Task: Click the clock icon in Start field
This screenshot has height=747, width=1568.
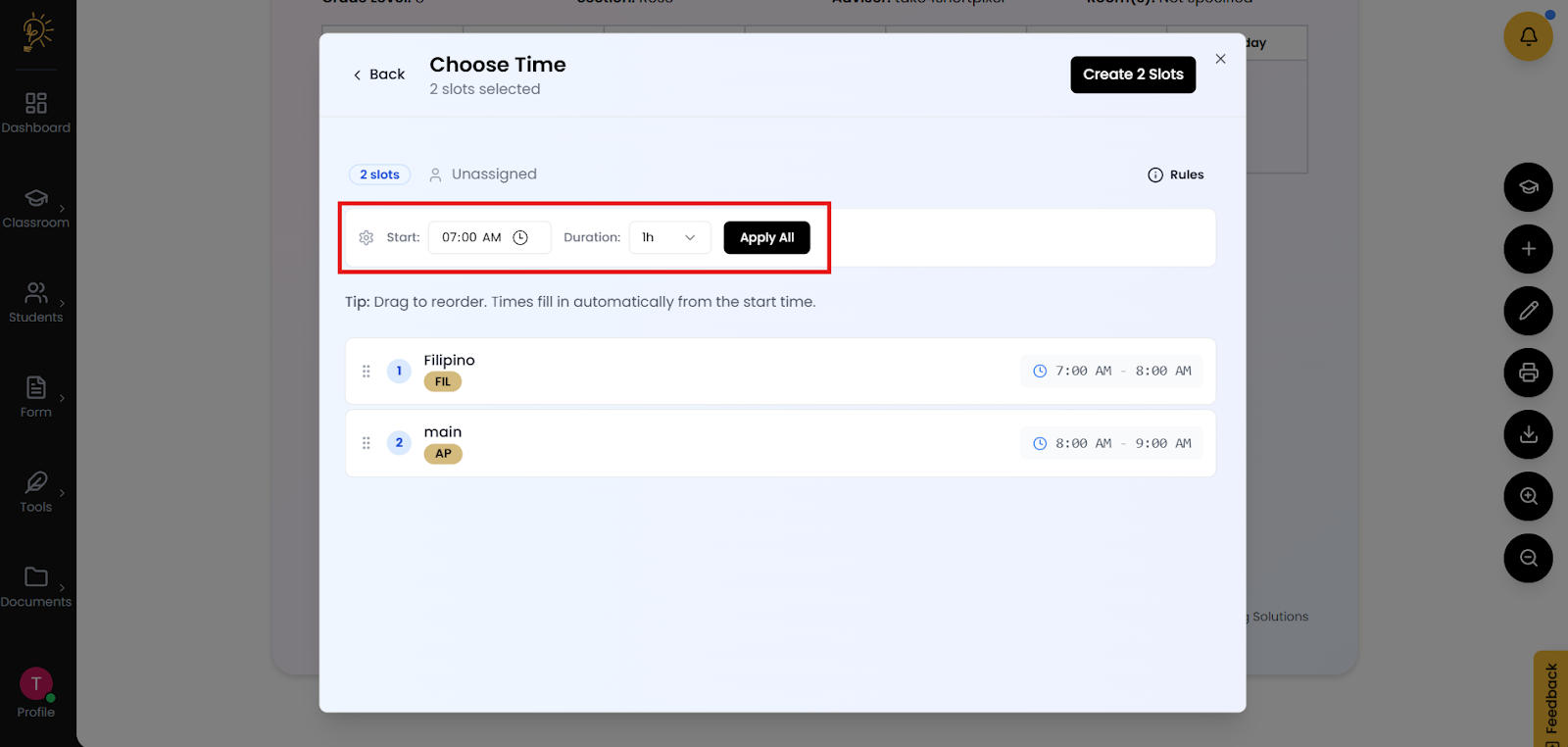Action: (520, 237)
